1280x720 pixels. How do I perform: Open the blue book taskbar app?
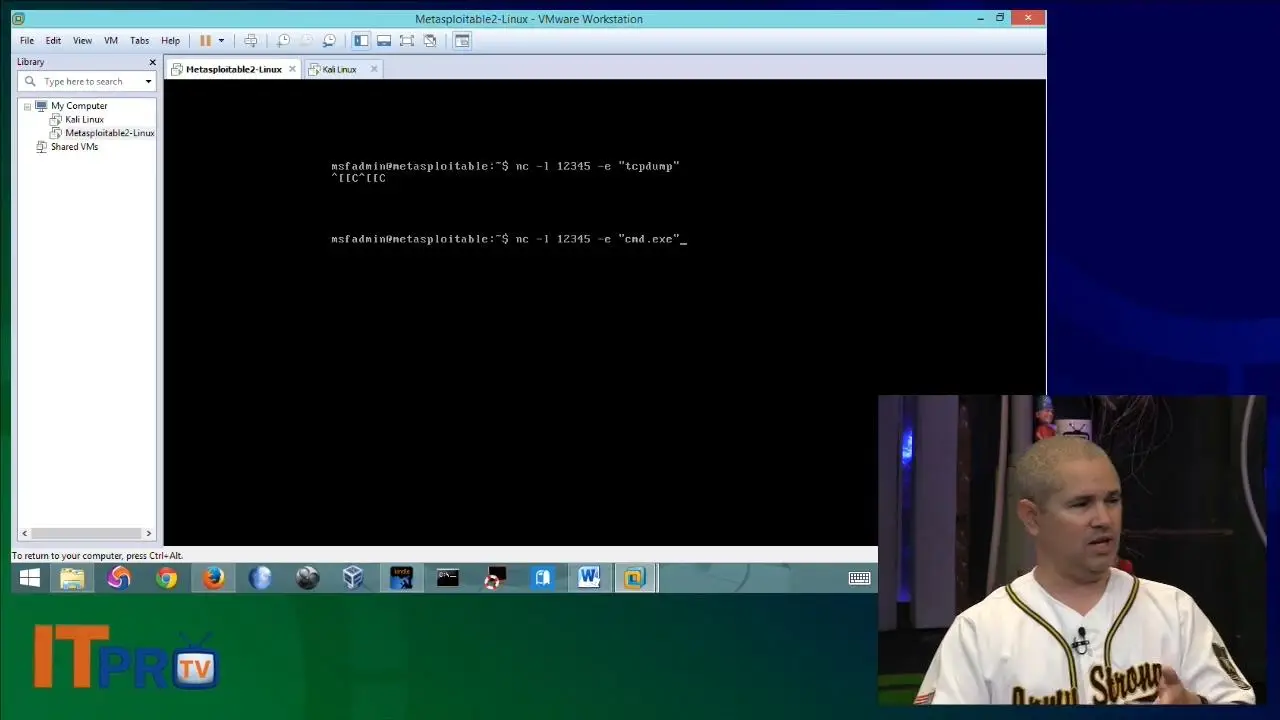[542, 578]
